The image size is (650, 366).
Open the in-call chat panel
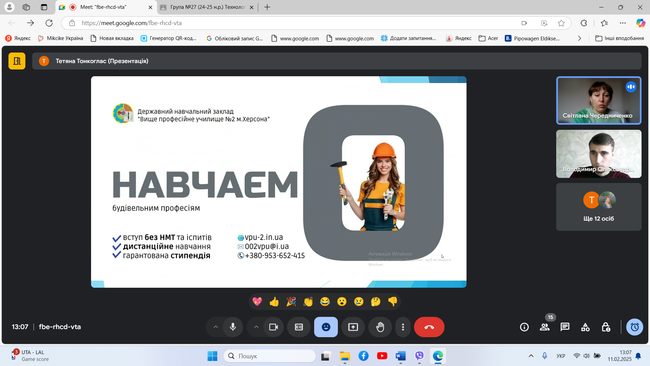[565, 327]
